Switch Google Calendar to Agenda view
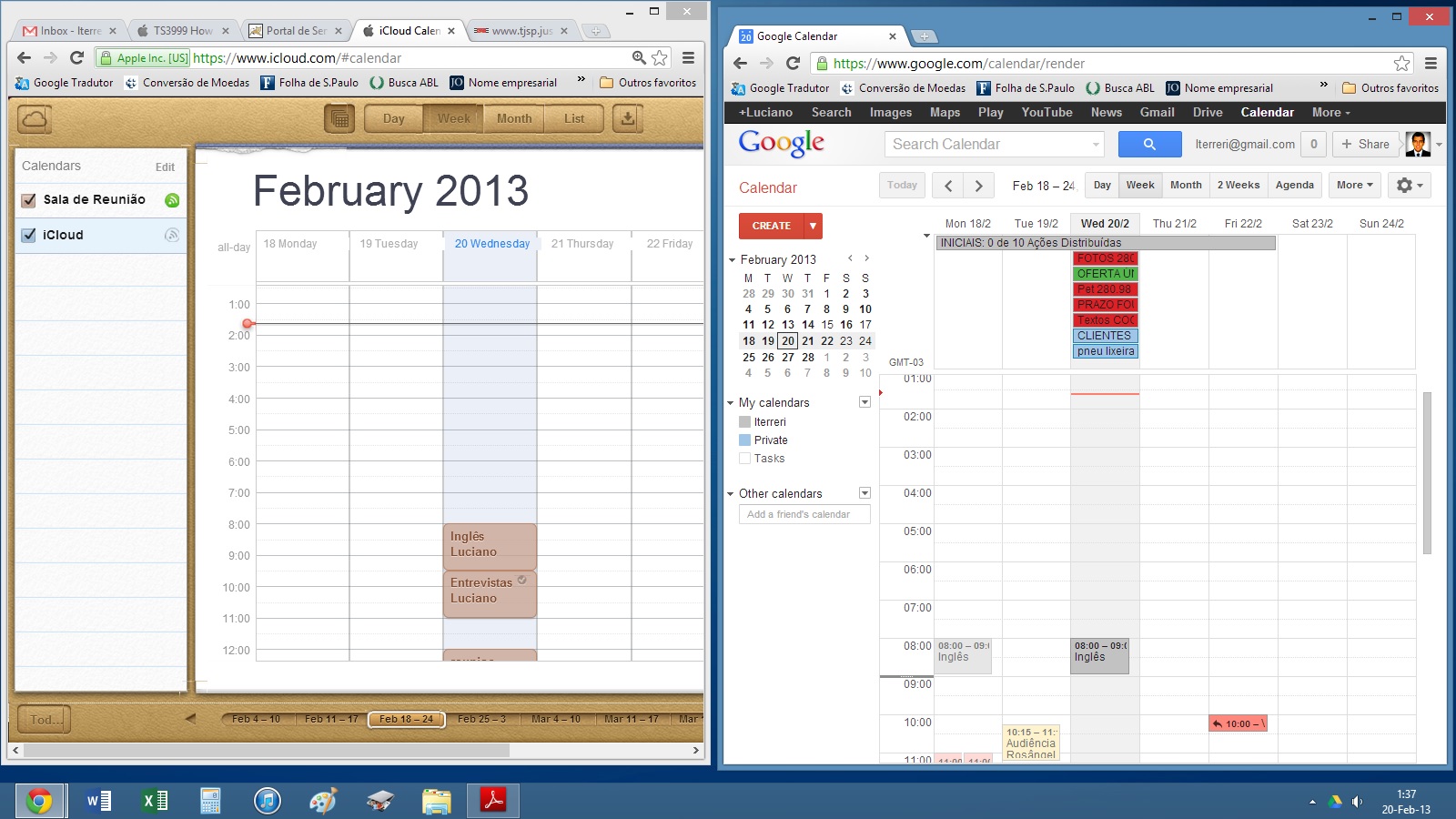 coord(1295,185)
